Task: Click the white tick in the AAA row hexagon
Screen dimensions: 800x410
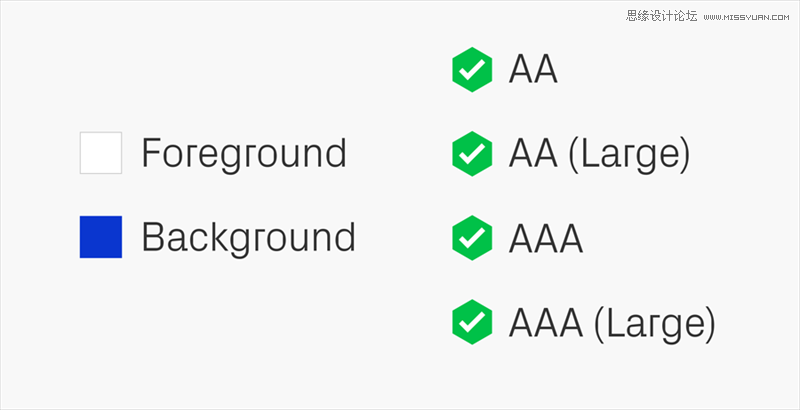Action: (x=472, y=238)
